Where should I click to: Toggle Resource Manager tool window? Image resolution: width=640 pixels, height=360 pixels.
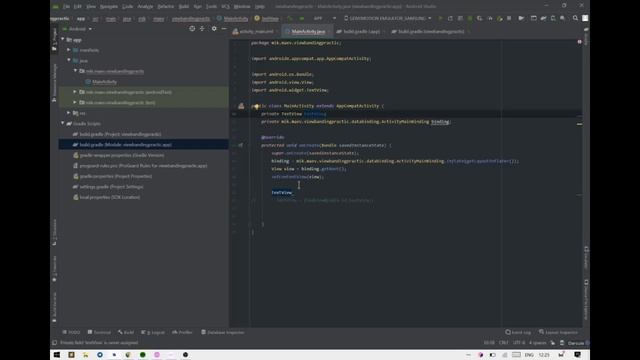coord(54,82)
